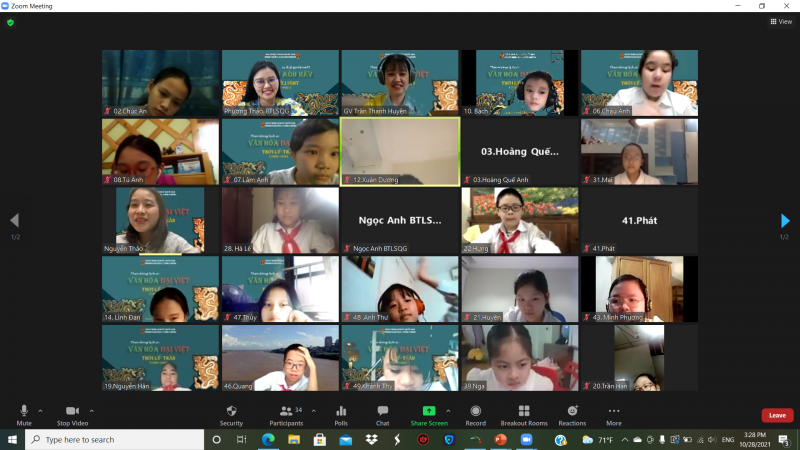Stop the camera video

72,415
